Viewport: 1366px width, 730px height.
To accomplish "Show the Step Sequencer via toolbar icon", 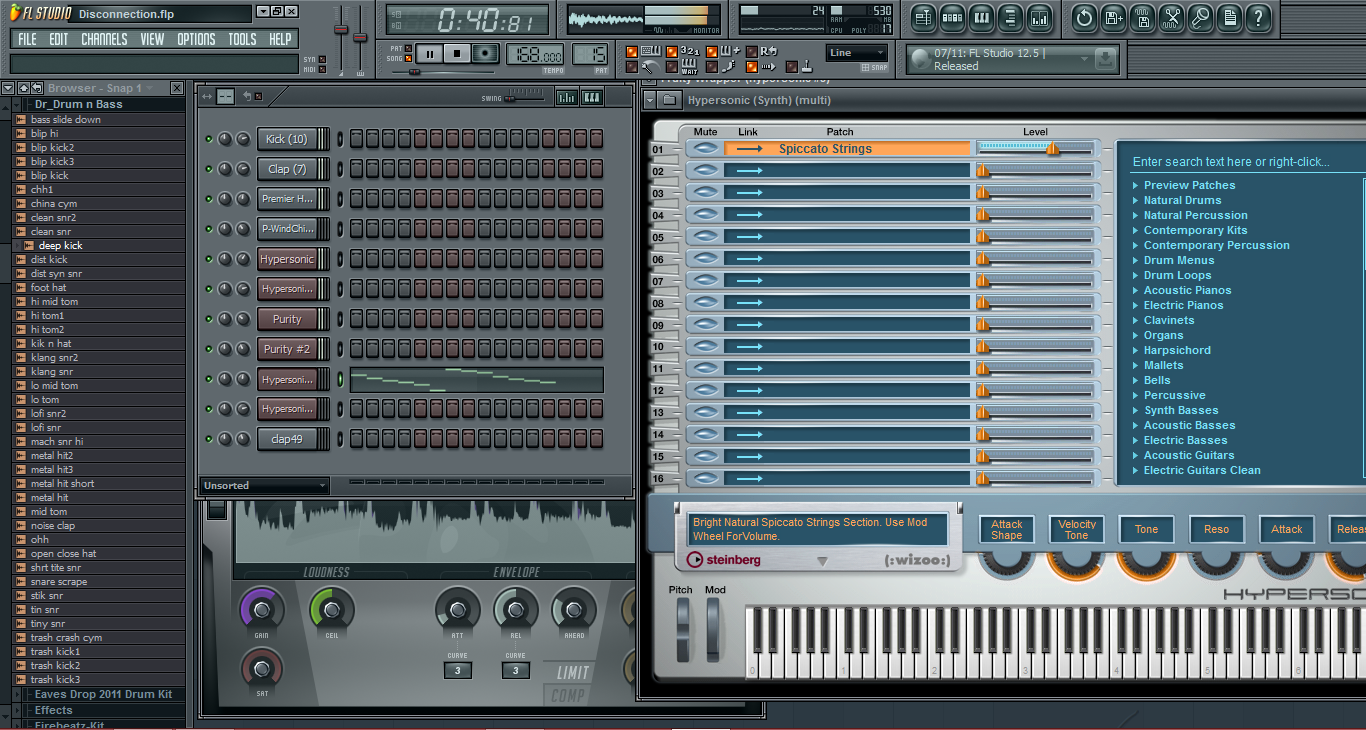I will pyautogui.click(x=952, y=17).
